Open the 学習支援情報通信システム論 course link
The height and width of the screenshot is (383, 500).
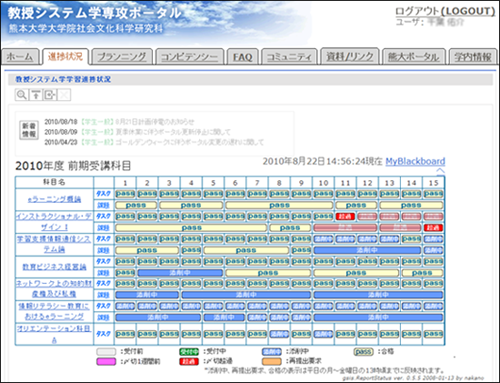pyautogui.click(x=54, y=244)
